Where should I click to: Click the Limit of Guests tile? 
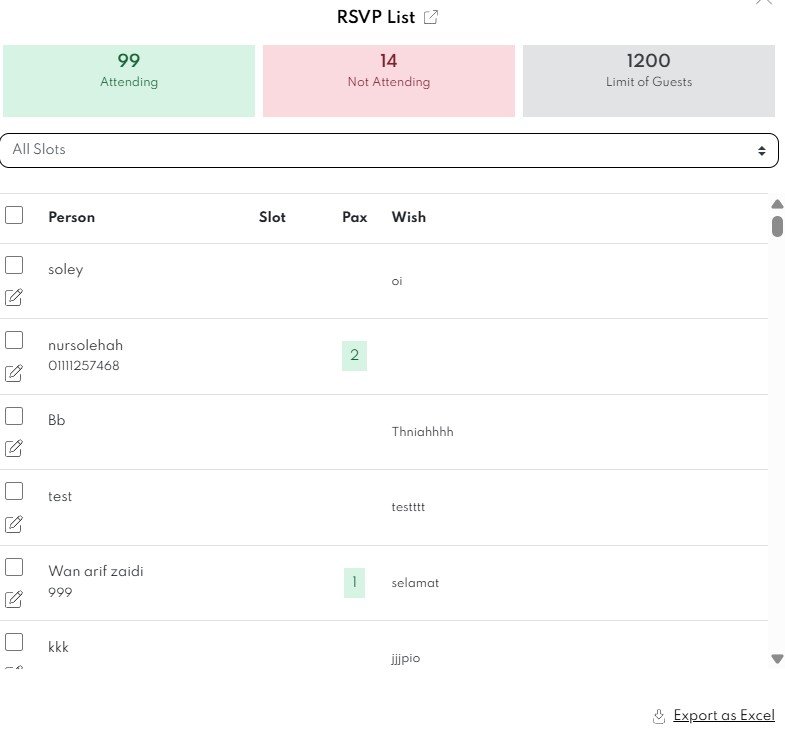tap(648, 81)
